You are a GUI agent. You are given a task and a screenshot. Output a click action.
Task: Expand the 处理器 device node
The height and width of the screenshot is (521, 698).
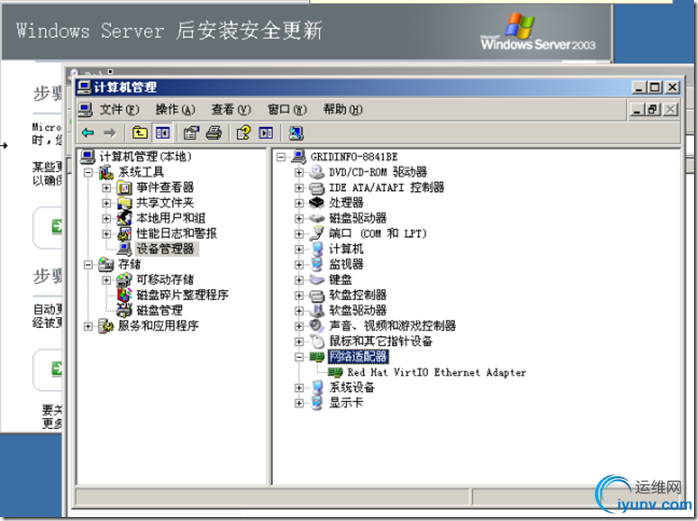299,203
